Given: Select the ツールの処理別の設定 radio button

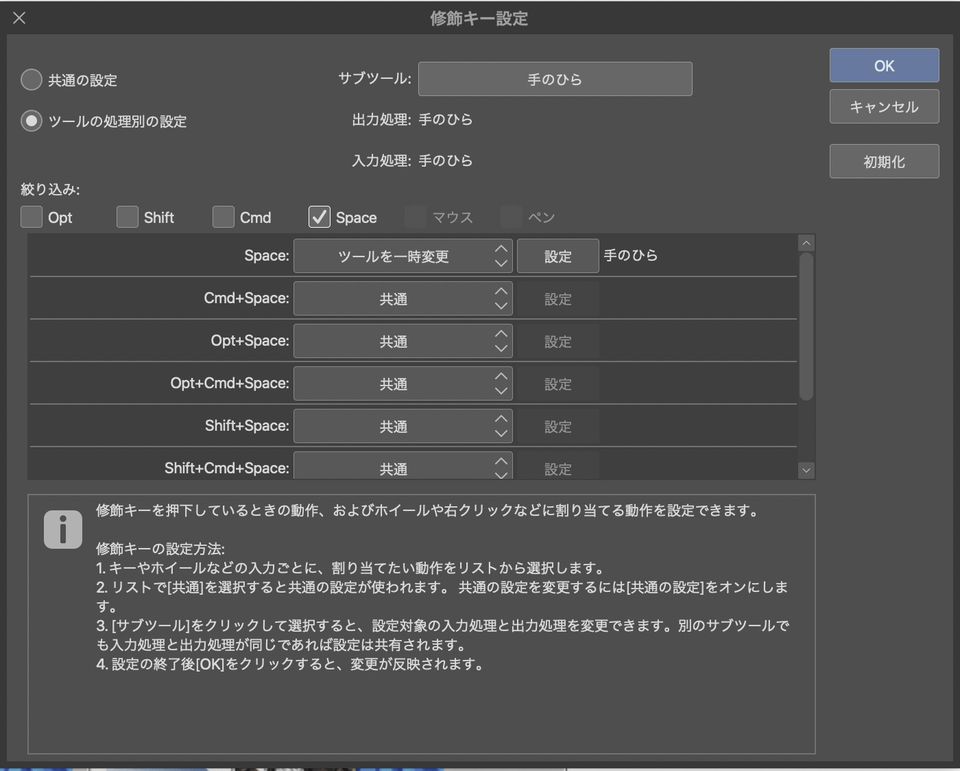Looking at the screenshot, I should [31, 121].
